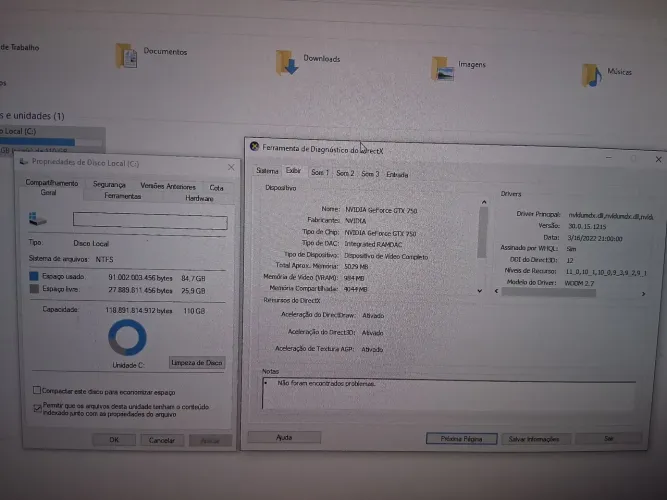Open the Compartilhamento tab
The image size is (667, 500).
pyautogui.click(x=52, y=183)
